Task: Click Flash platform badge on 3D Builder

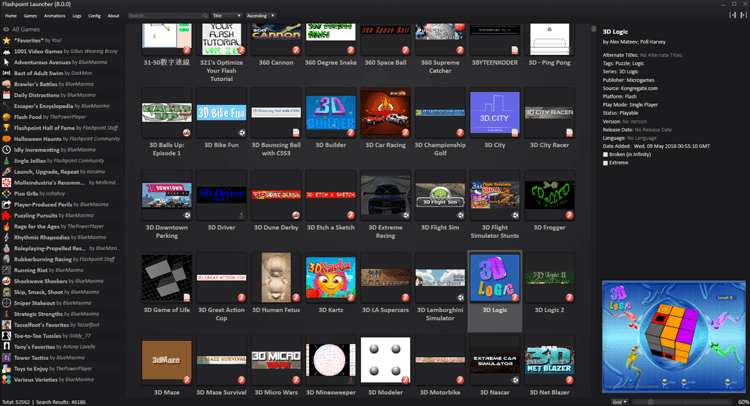Action: click(x=351, y=133)
